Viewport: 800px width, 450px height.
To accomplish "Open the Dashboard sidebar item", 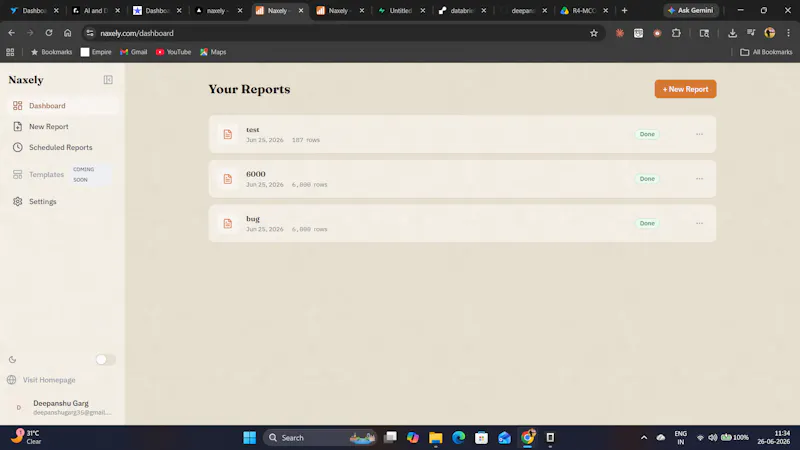I will click(x=63, y=106).
